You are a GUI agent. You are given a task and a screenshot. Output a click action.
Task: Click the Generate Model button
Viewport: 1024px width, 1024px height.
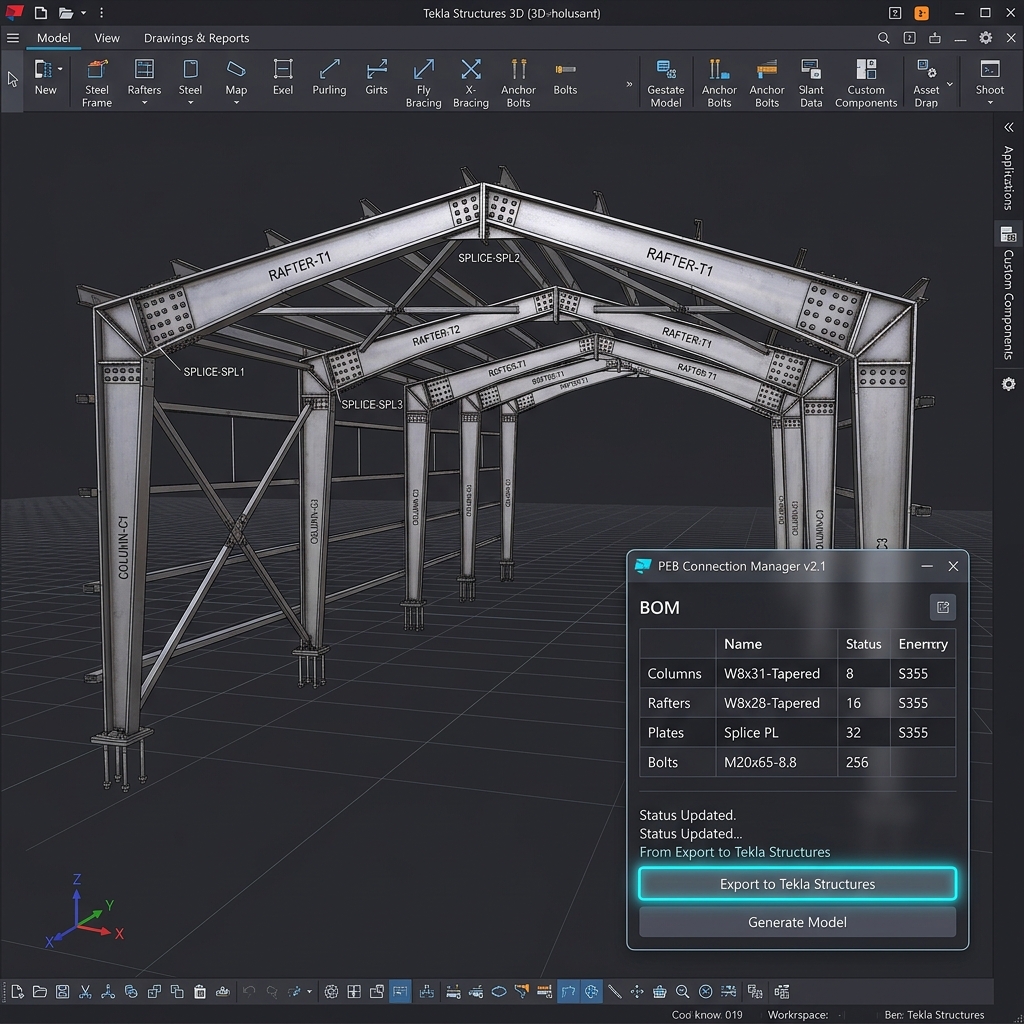click(x=797, y=922)
